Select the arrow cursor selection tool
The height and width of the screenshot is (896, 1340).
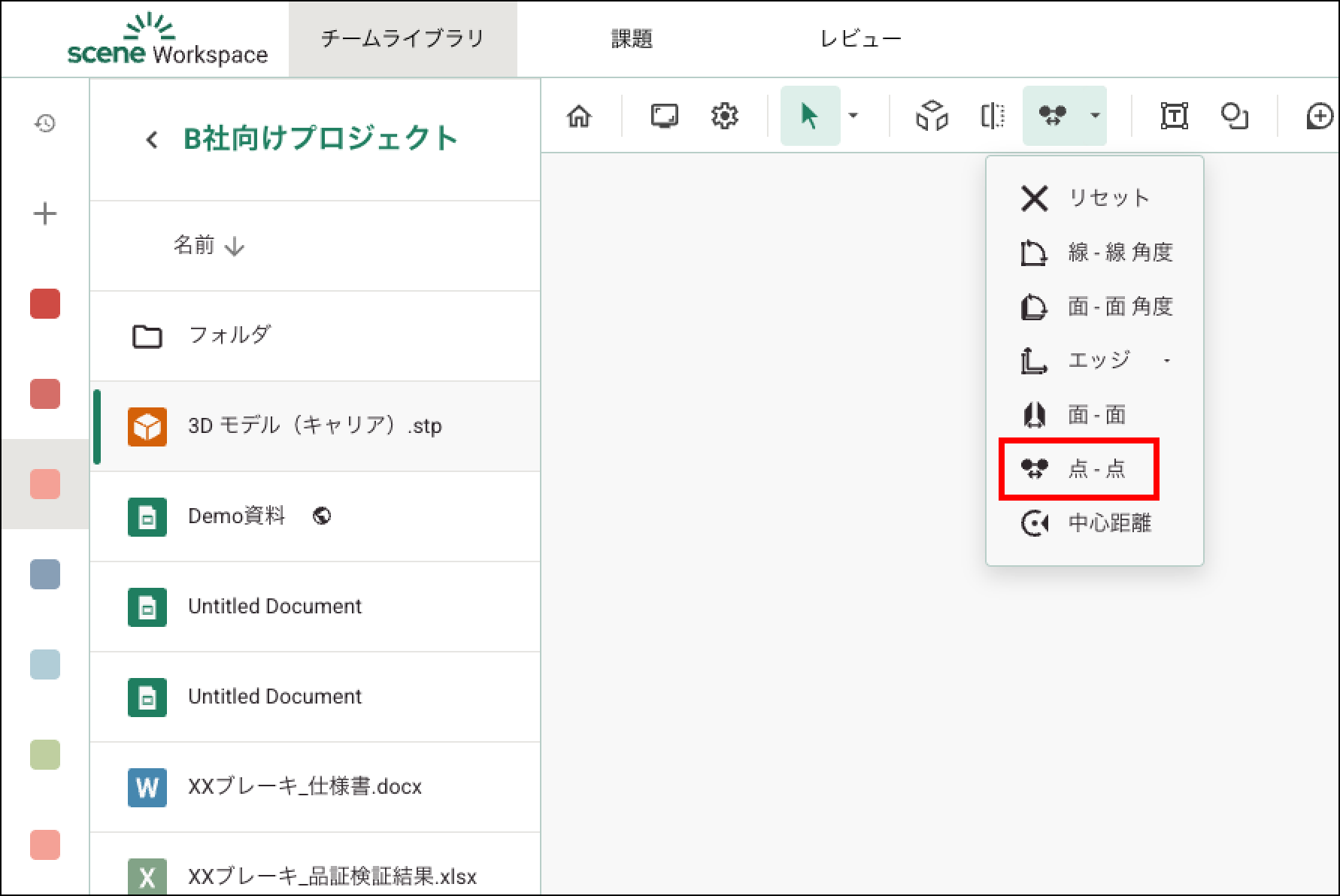[x=810, y=117]
